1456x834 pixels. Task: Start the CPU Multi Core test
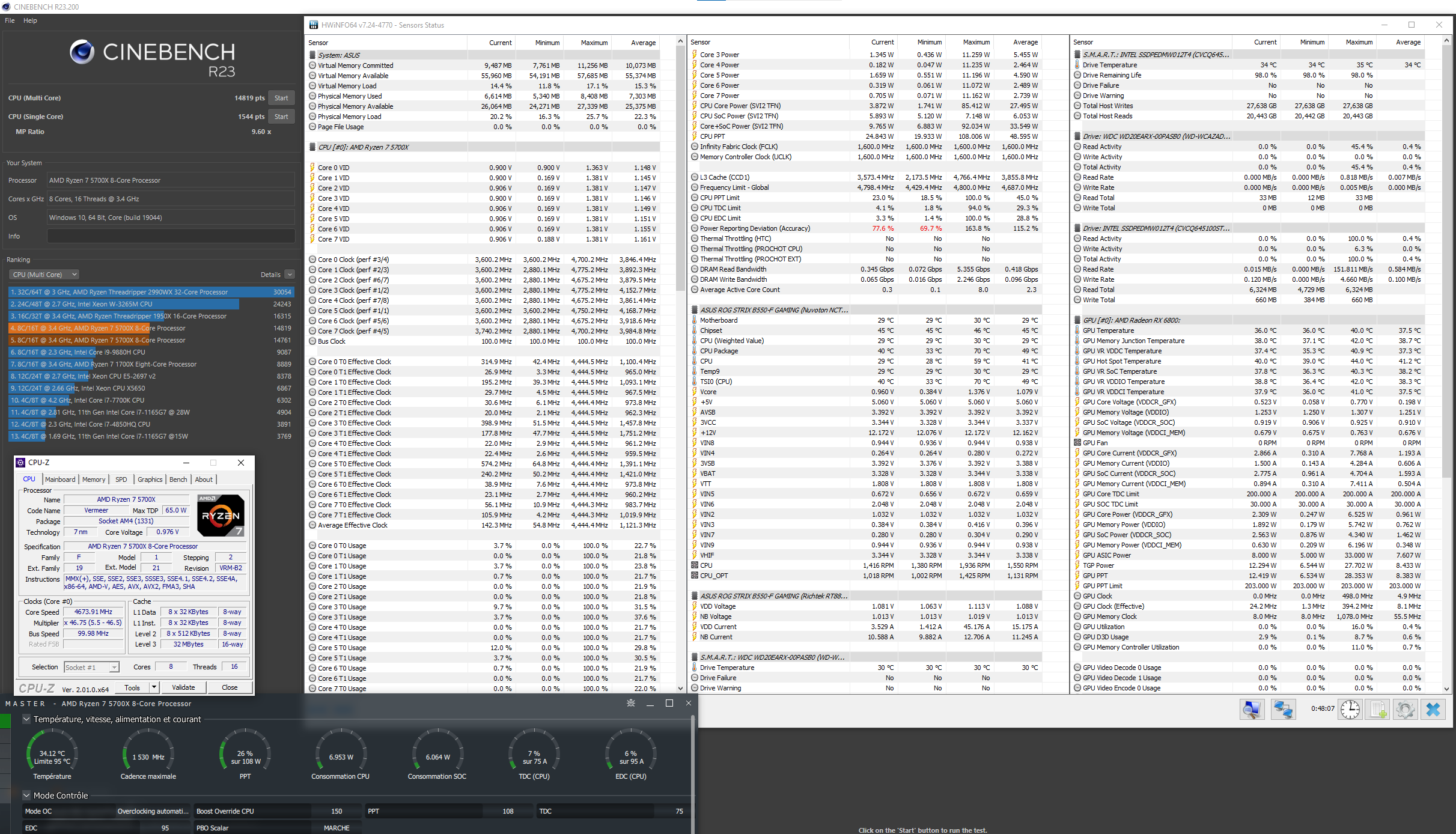[x=281, y=98]
